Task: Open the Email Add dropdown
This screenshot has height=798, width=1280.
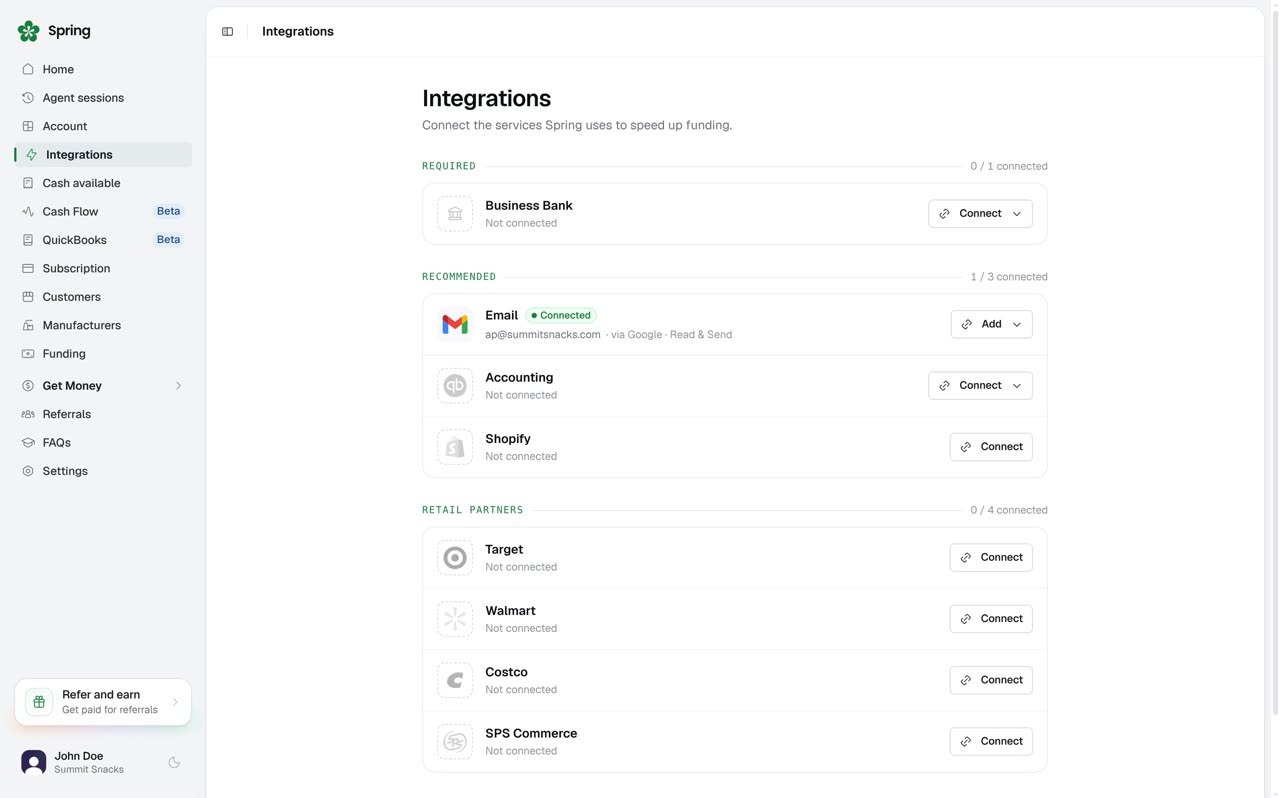Action: click(x=991, y=324)
